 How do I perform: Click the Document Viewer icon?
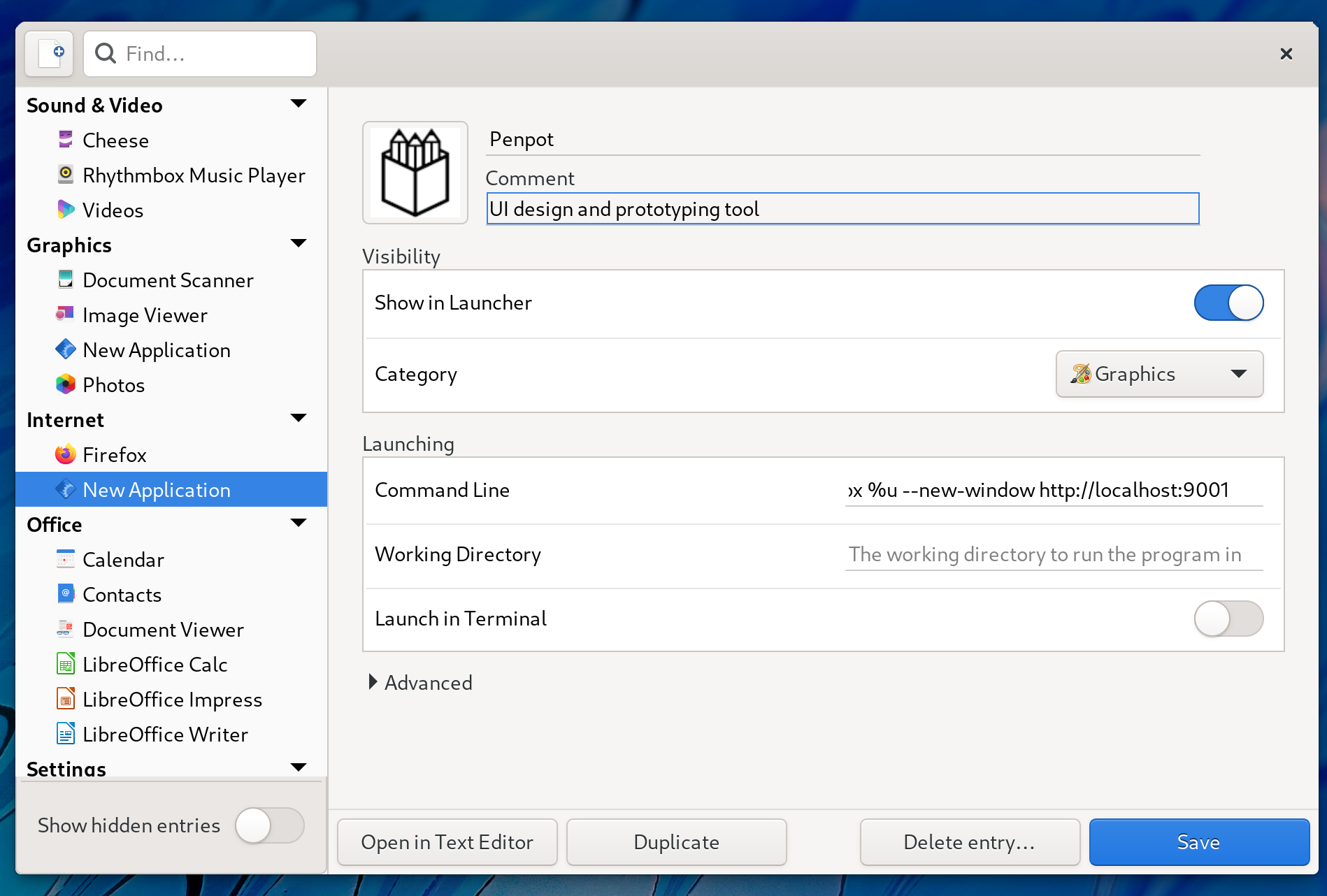tap(66, 628)
